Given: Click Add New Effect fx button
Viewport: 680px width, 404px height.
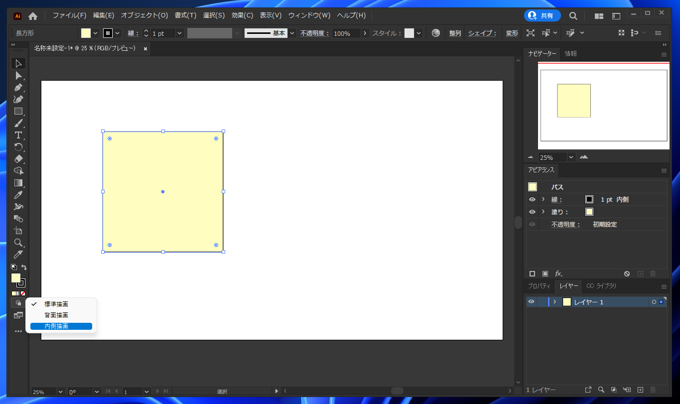Looking at the screenshot, I should coord(559,274).
